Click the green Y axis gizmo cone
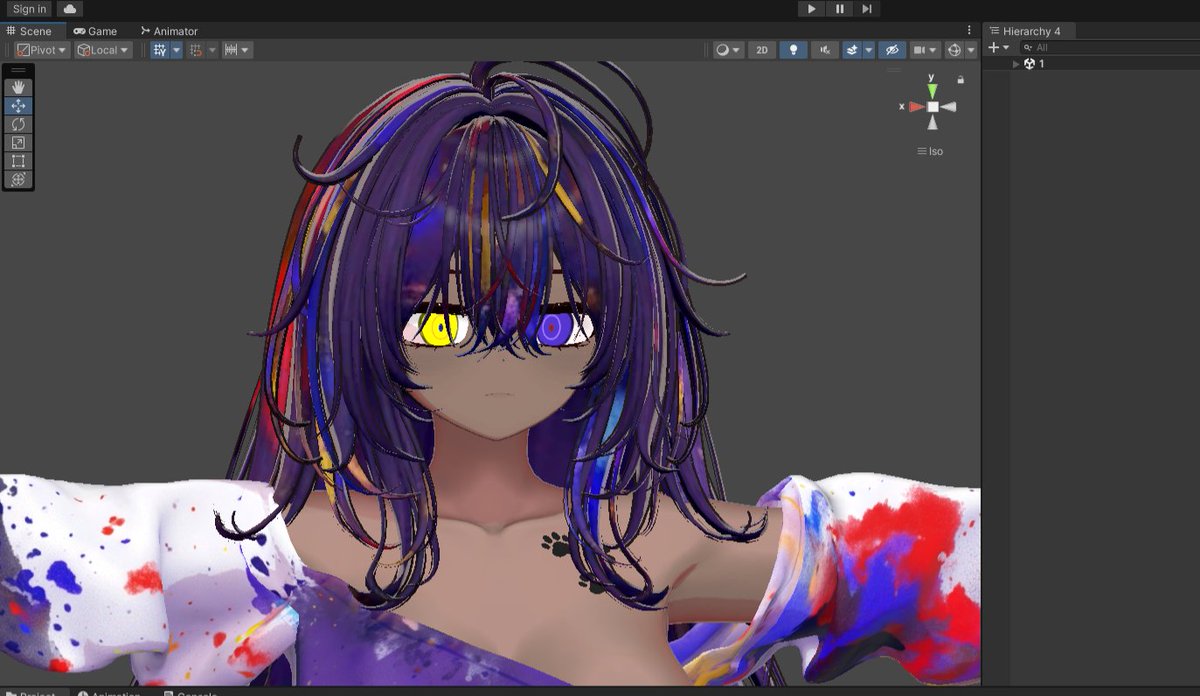1200x696 pixels. click(932, 90)
